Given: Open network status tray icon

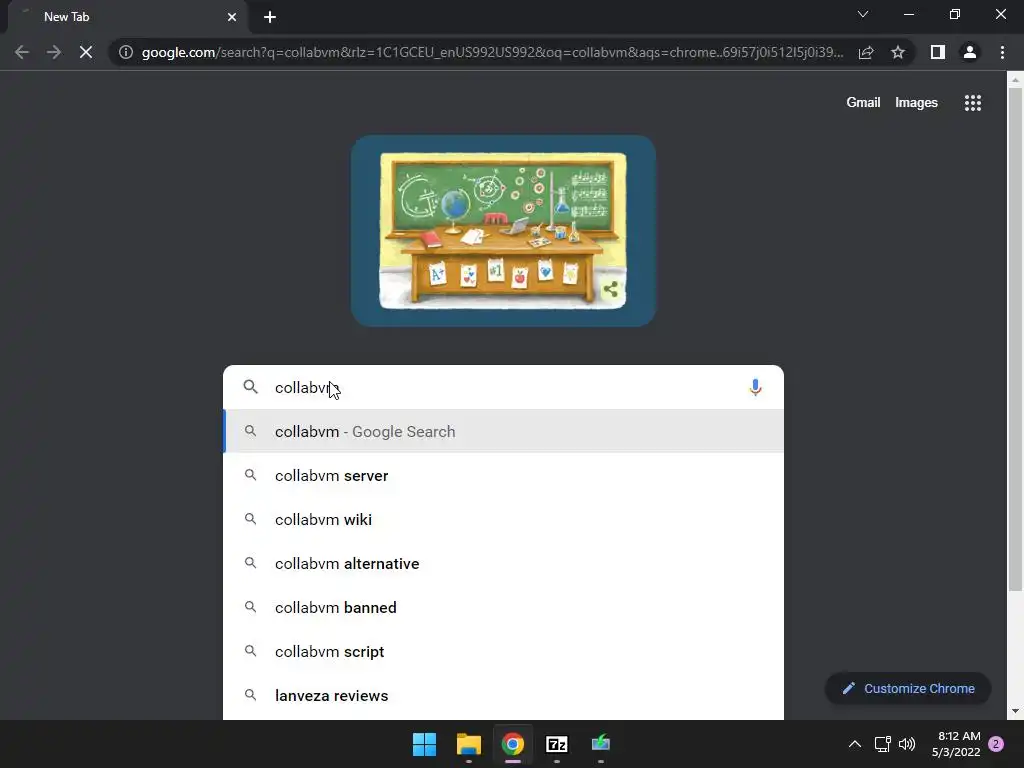Looking at the screenshot, I should [882, 744].
